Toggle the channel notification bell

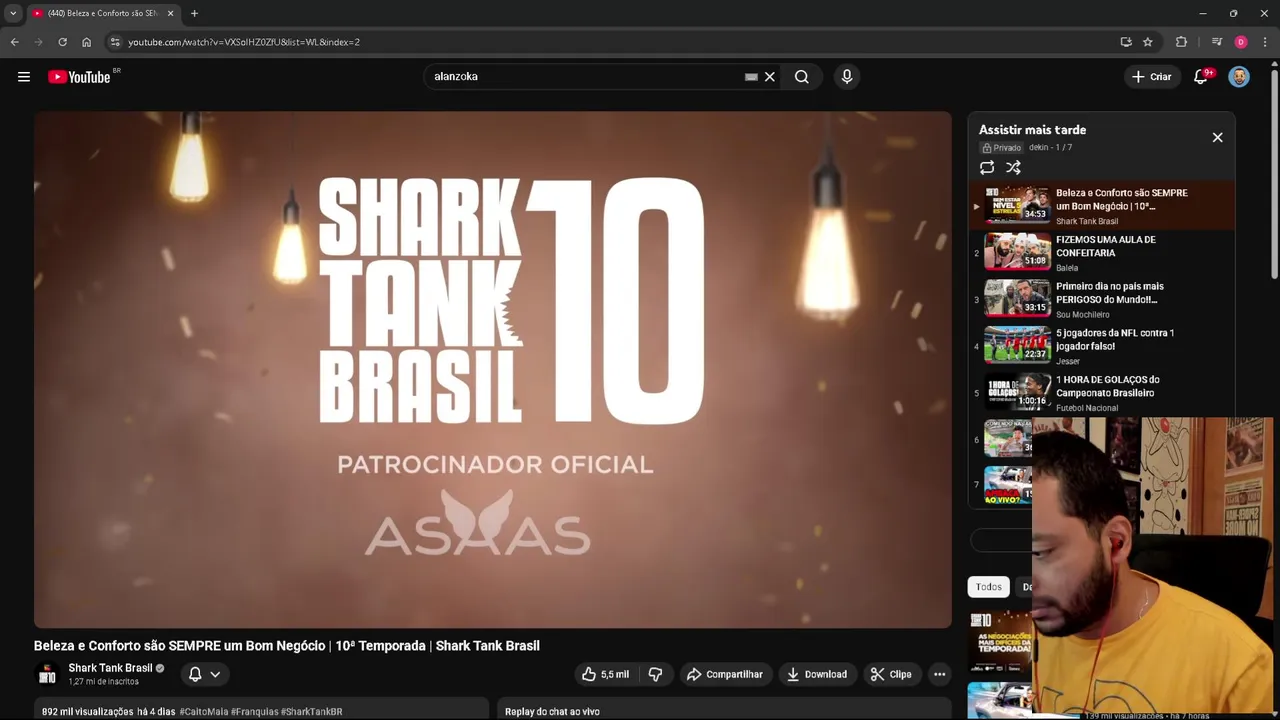[x=195, y=674]
